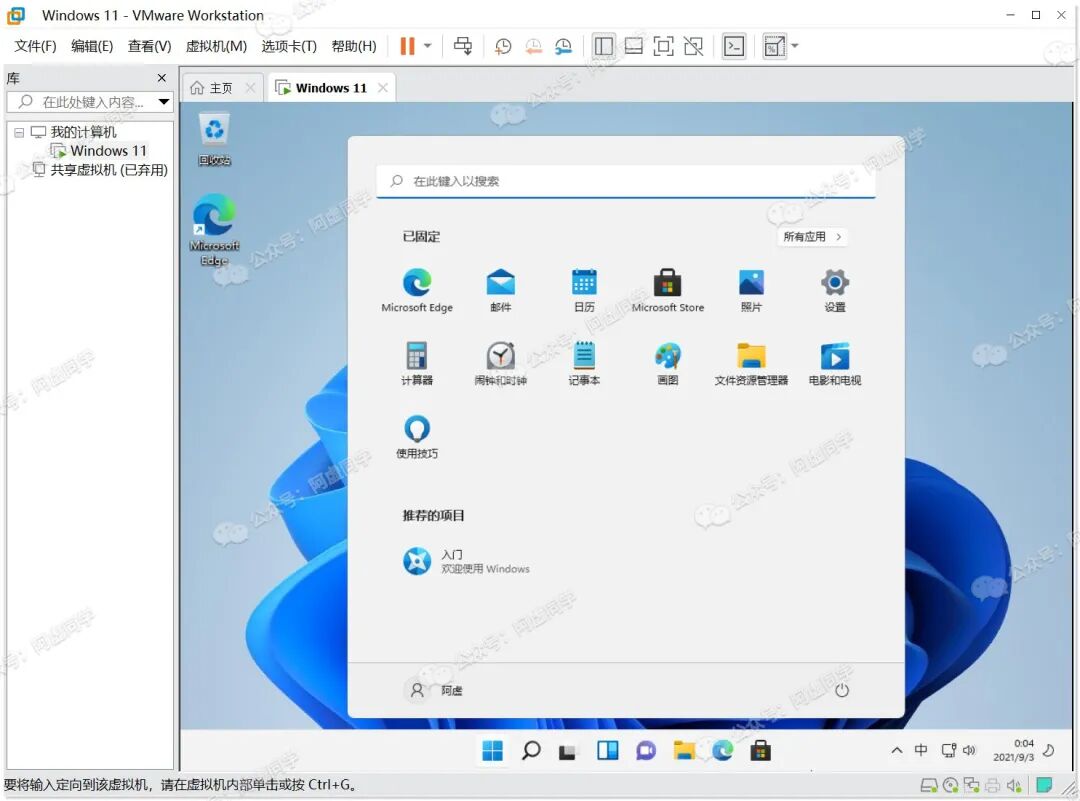The width and height of the screenshot is (1080, 801).
Task: Click the 回收站 desktop icon
Action: (214, 141)
